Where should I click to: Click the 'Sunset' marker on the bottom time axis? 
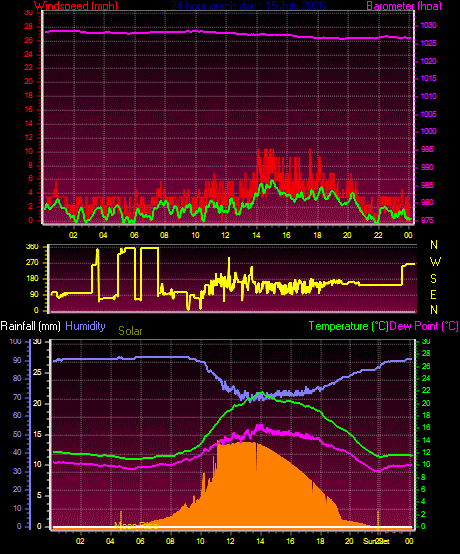[376, 541]
